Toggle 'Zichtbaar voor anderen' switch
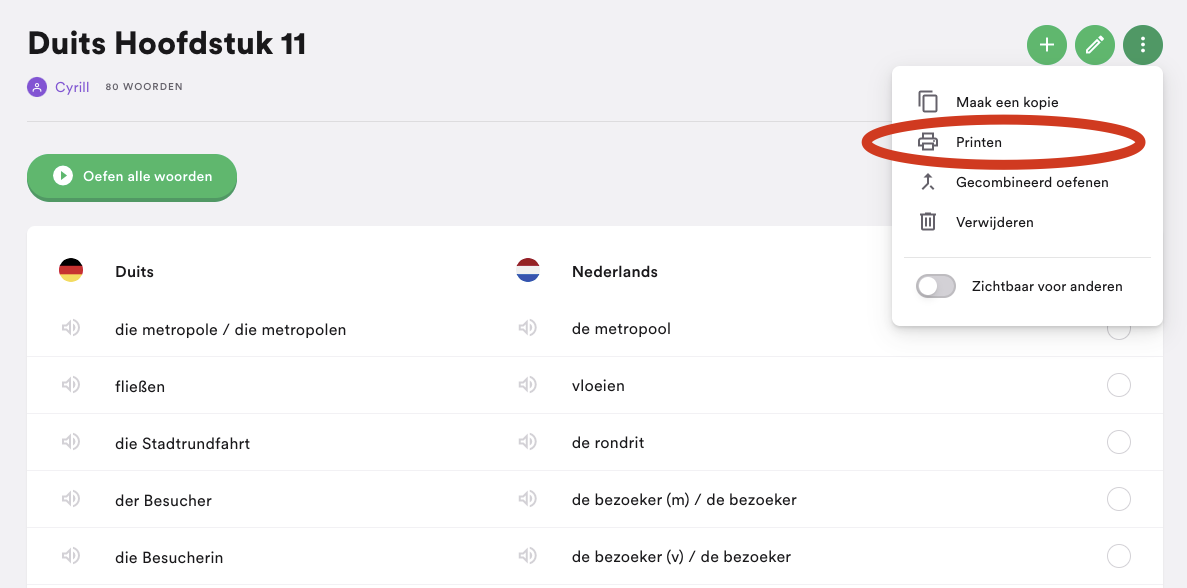1187x588 pixels. pyautogui.click(x=936, y=287)
